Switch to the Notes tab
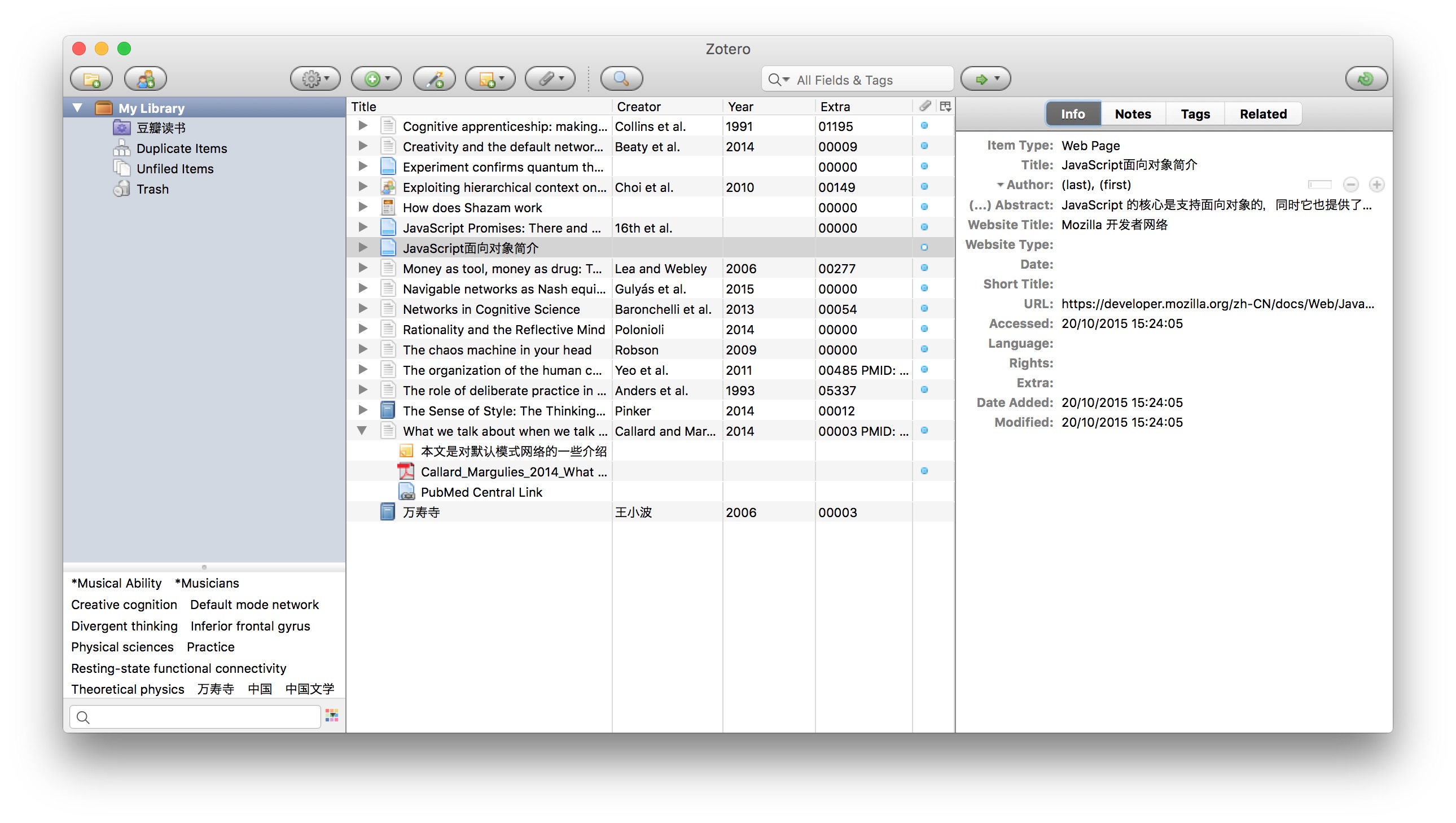The image size is (1456, 823). point(1132,113)
